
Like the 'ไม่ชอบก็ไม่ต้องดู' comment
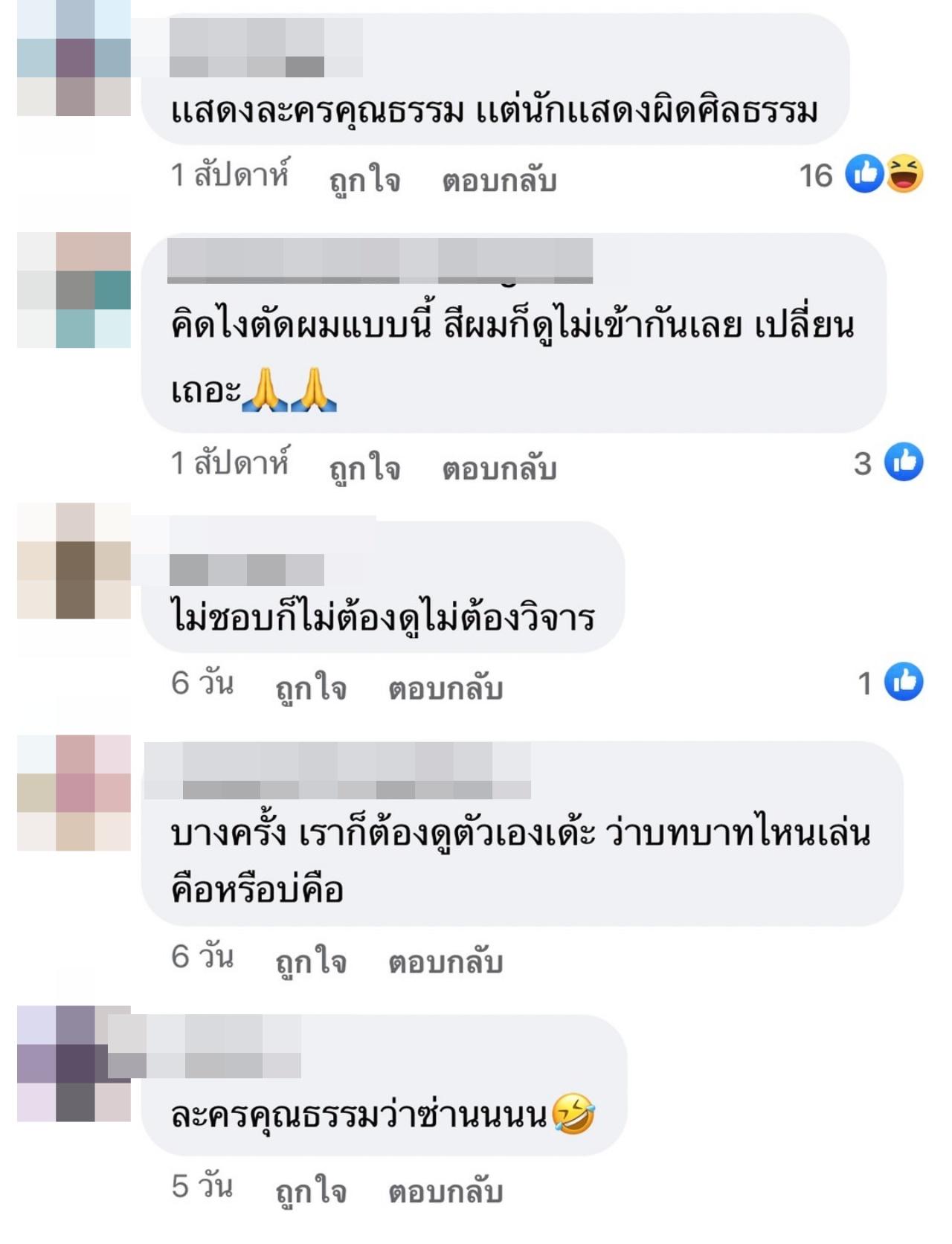(311, 688)
